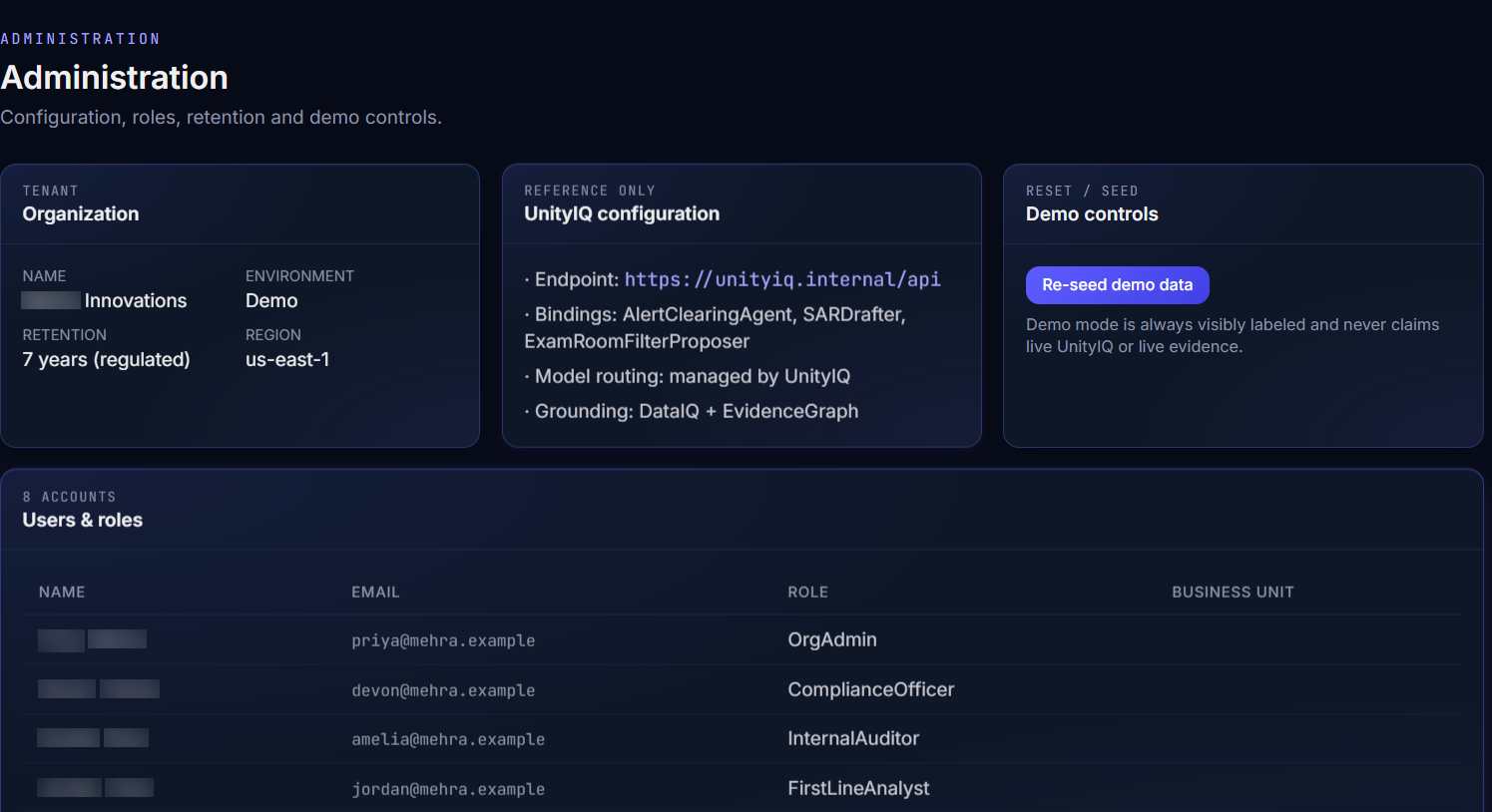
Task: Click the UnityIQ configuration card title
Action: click(622, 213)
